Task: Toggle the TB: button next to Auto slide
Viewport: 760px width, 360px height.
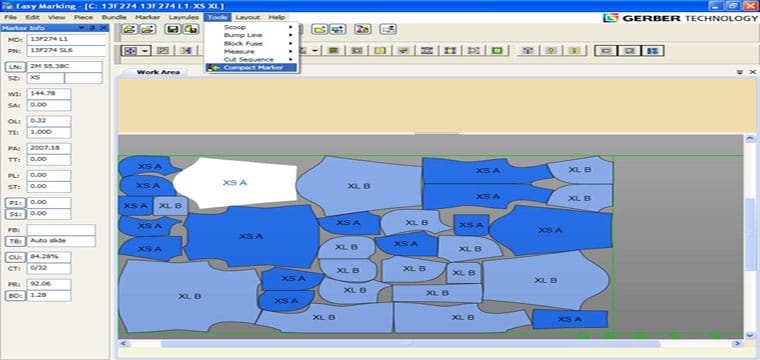Action: pyautogui.click(x=14, y=241)
